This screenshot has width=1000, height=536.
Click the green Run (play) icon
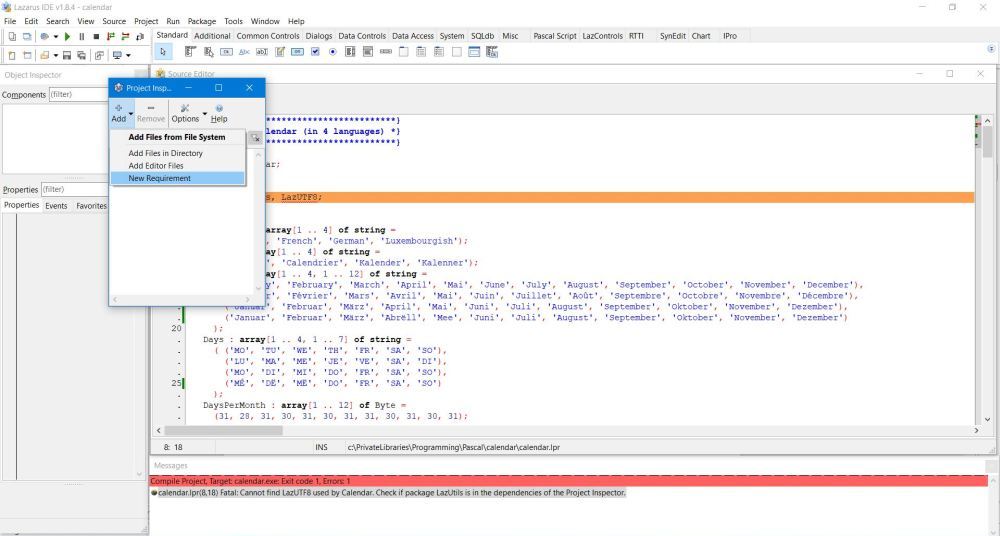point(67,36)
